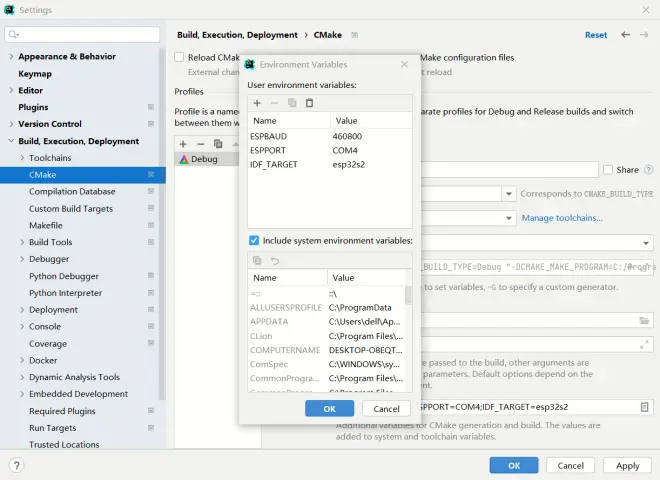This screenshot has width=660, height=480.
Task: Click the Share help question icon
Action: (649, 170)
